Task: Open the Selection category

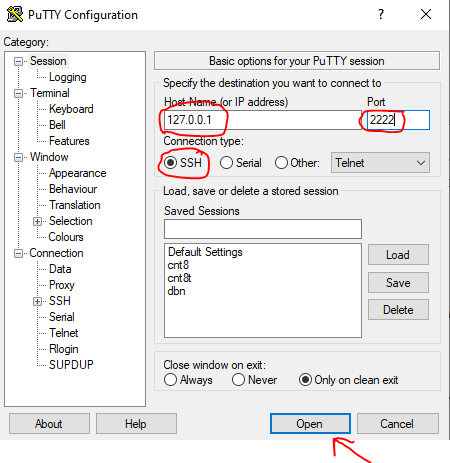Action: click(71, 221)
